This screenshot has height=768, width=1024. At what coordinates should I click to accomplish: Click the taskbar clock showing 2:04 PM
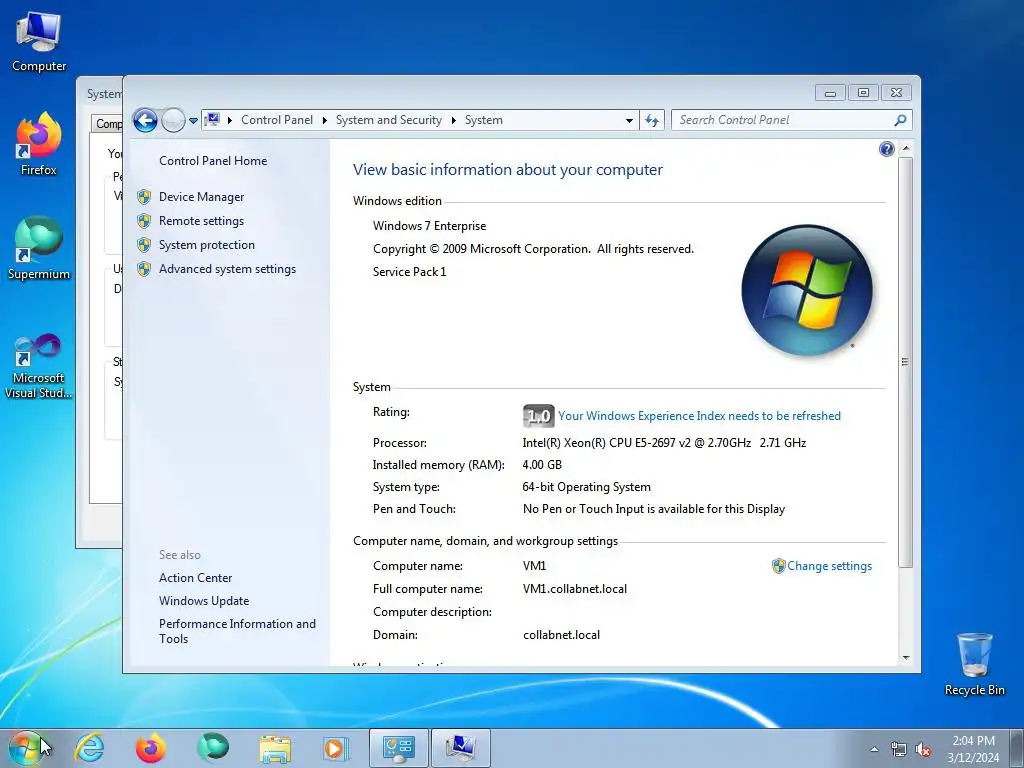click(973, 749)
